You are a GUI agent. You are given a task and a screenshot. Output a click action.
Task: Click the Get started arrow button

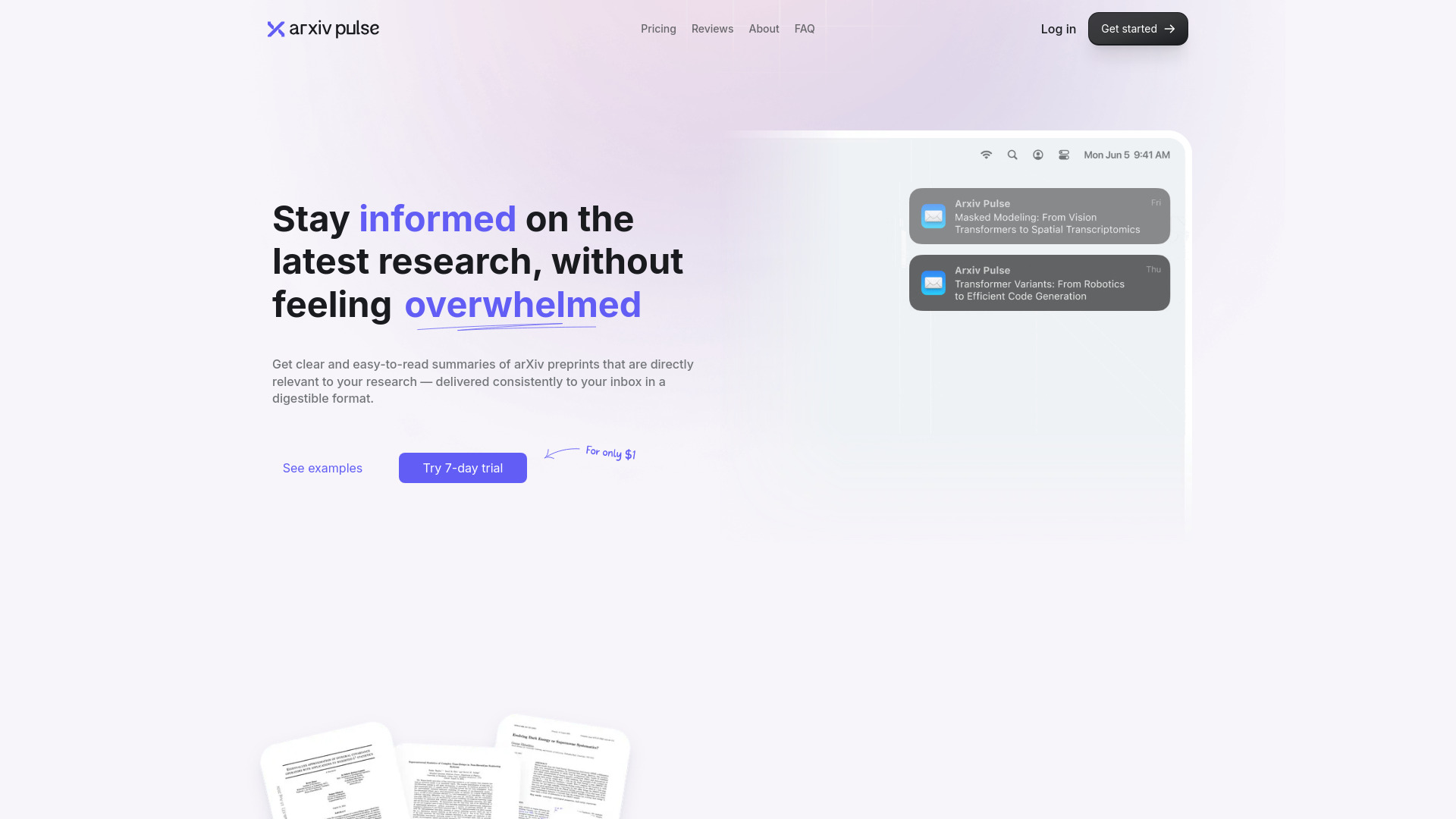tap(1138, 28)
